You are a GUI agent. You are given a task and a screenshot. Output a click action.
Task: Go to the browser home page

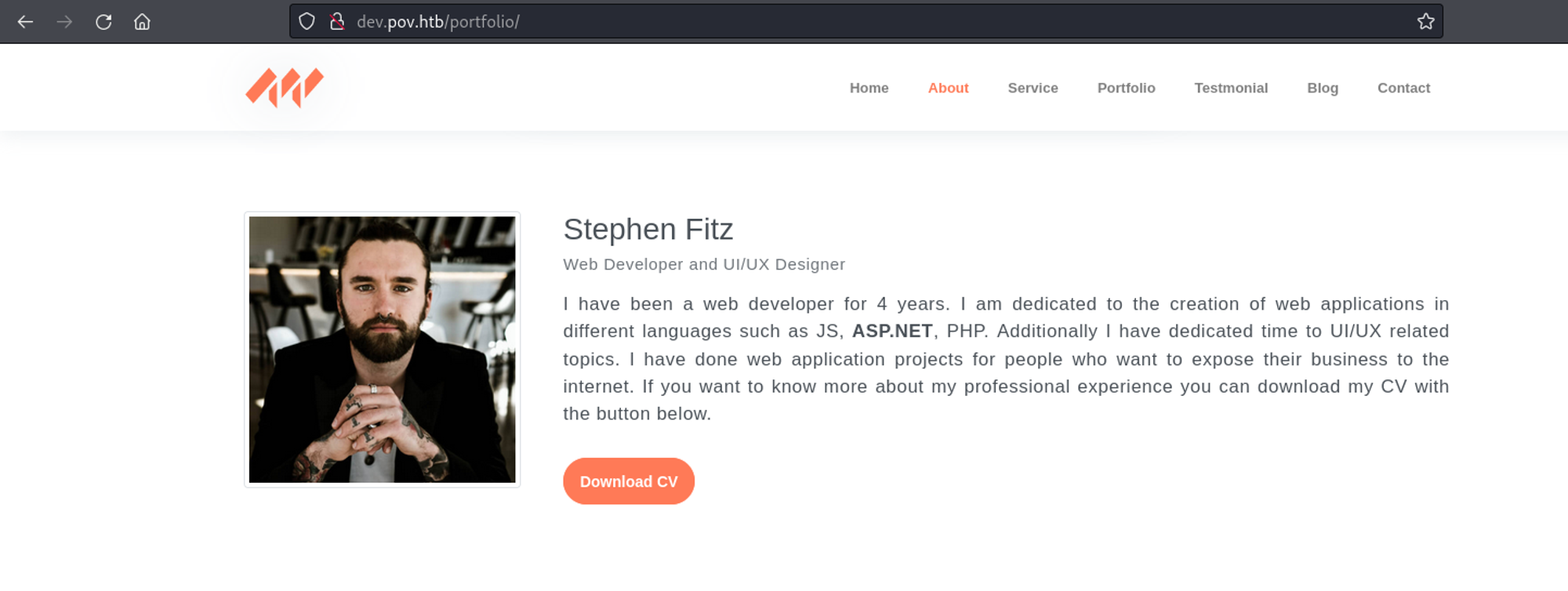(142, 22)
